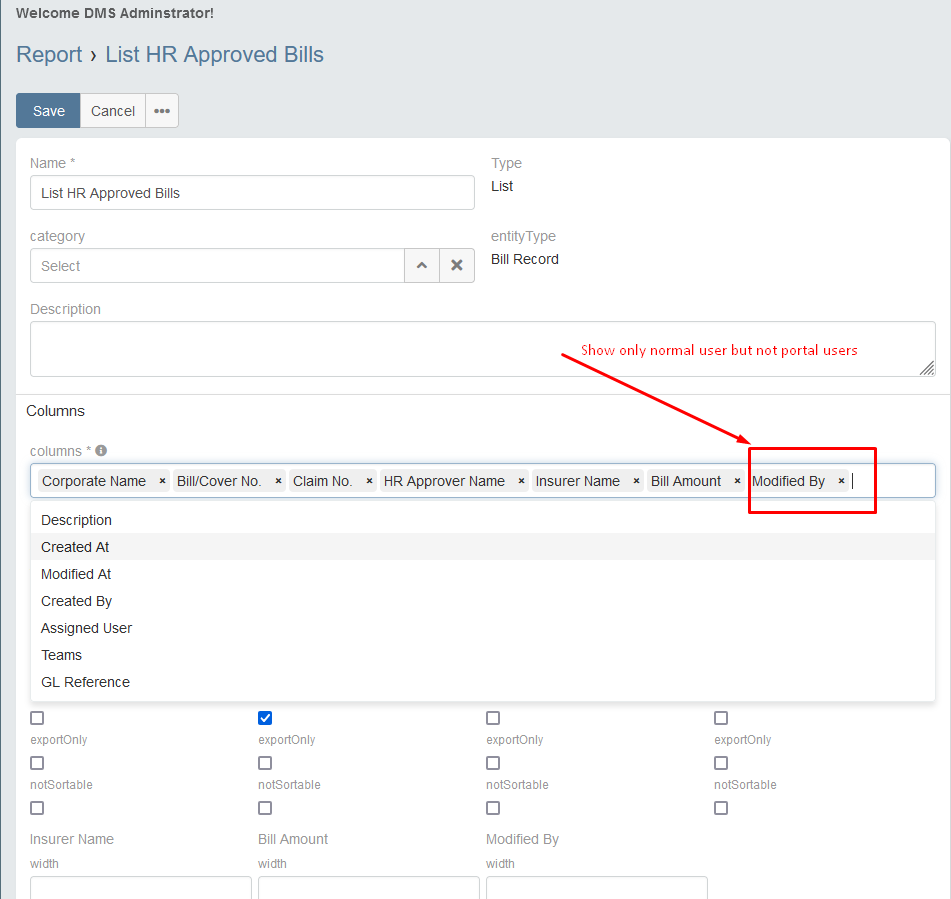This screenshot has height=899, width=951.
Task: Choose Assigned User from the columns dropdown
Action: 86,628
